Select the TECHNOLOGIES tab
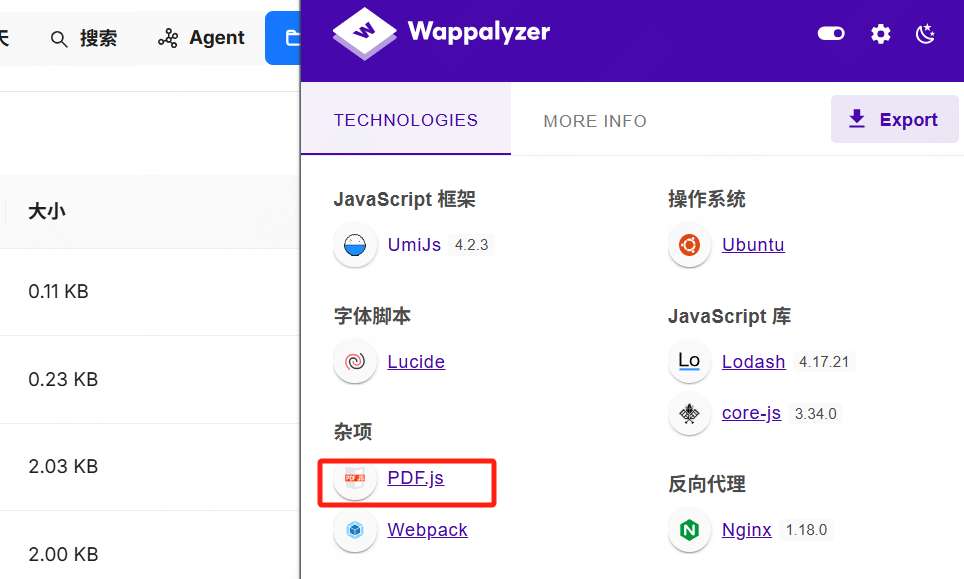This screenshot has height=579, width=964. click(406, 120)
